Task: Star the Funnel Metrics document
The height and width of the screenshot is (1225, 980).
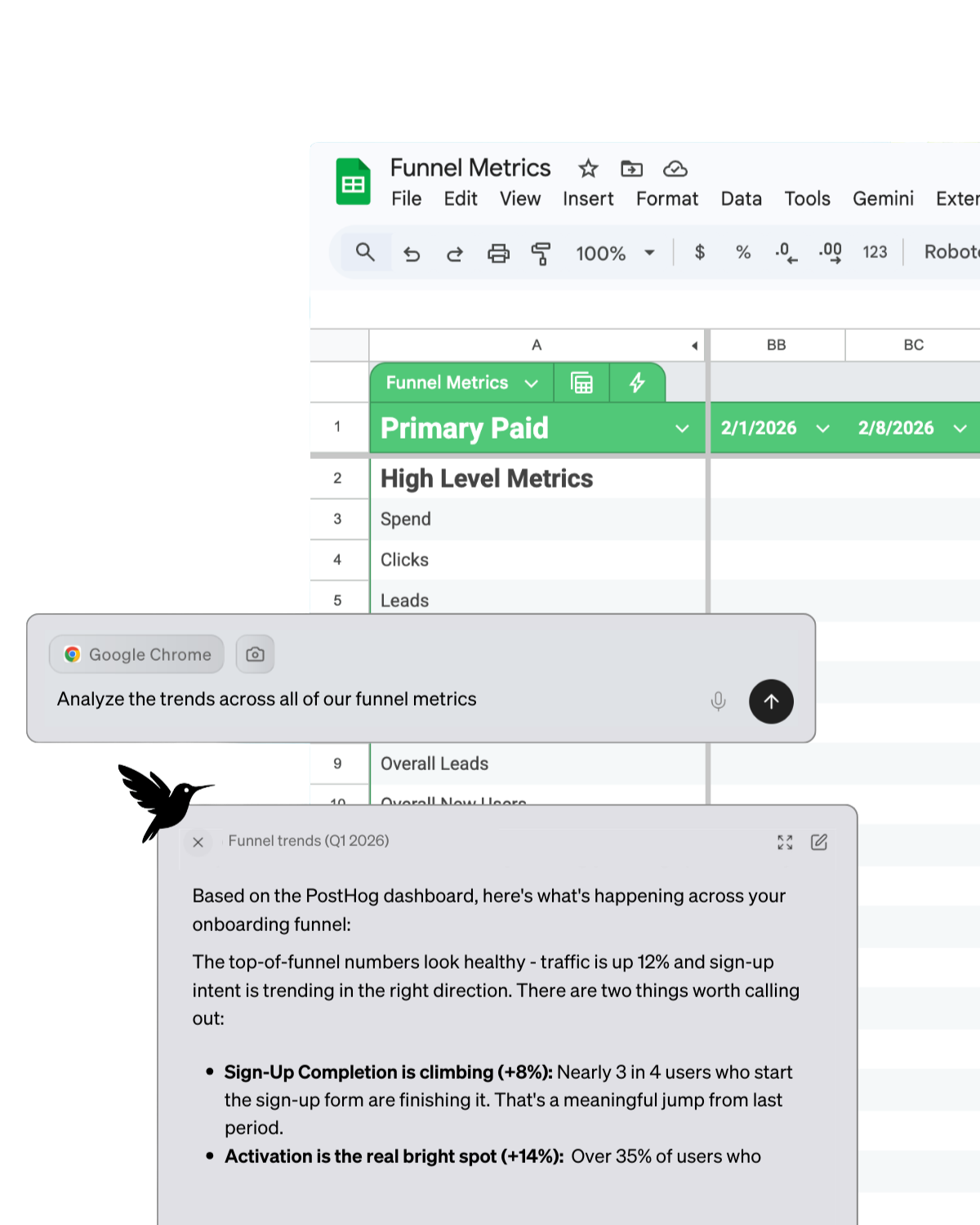Action: click(x=588, y=169)
